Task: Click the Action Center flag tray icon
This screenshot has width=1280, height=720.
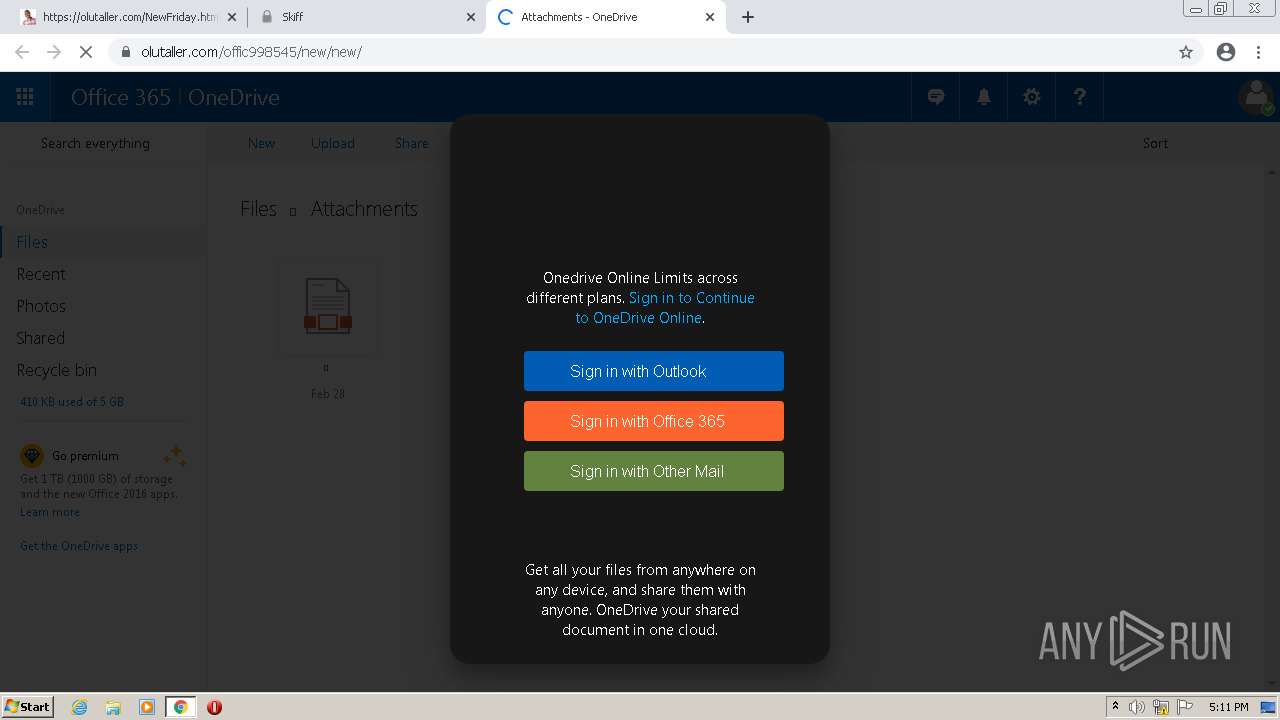Action: [1185, 707]
